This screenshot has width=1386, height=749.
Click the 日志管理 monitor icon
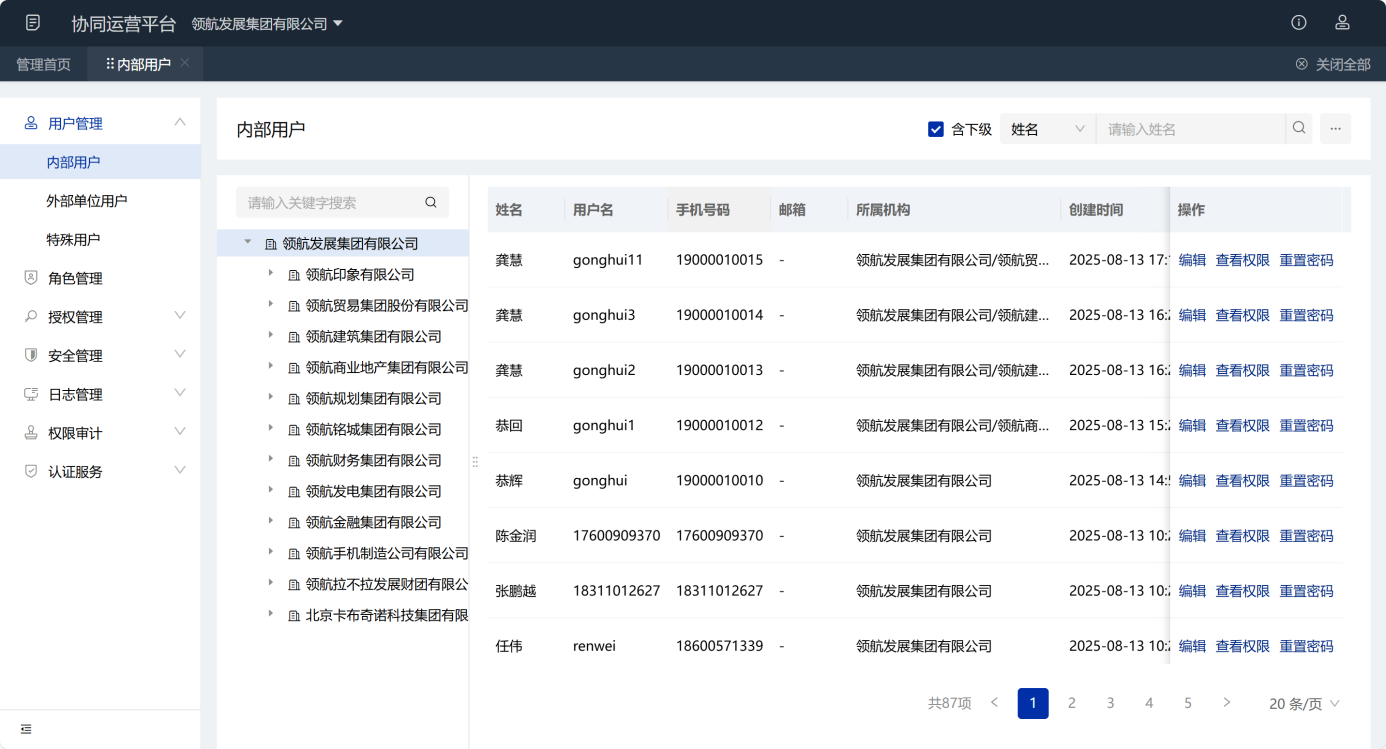(31, 394)
